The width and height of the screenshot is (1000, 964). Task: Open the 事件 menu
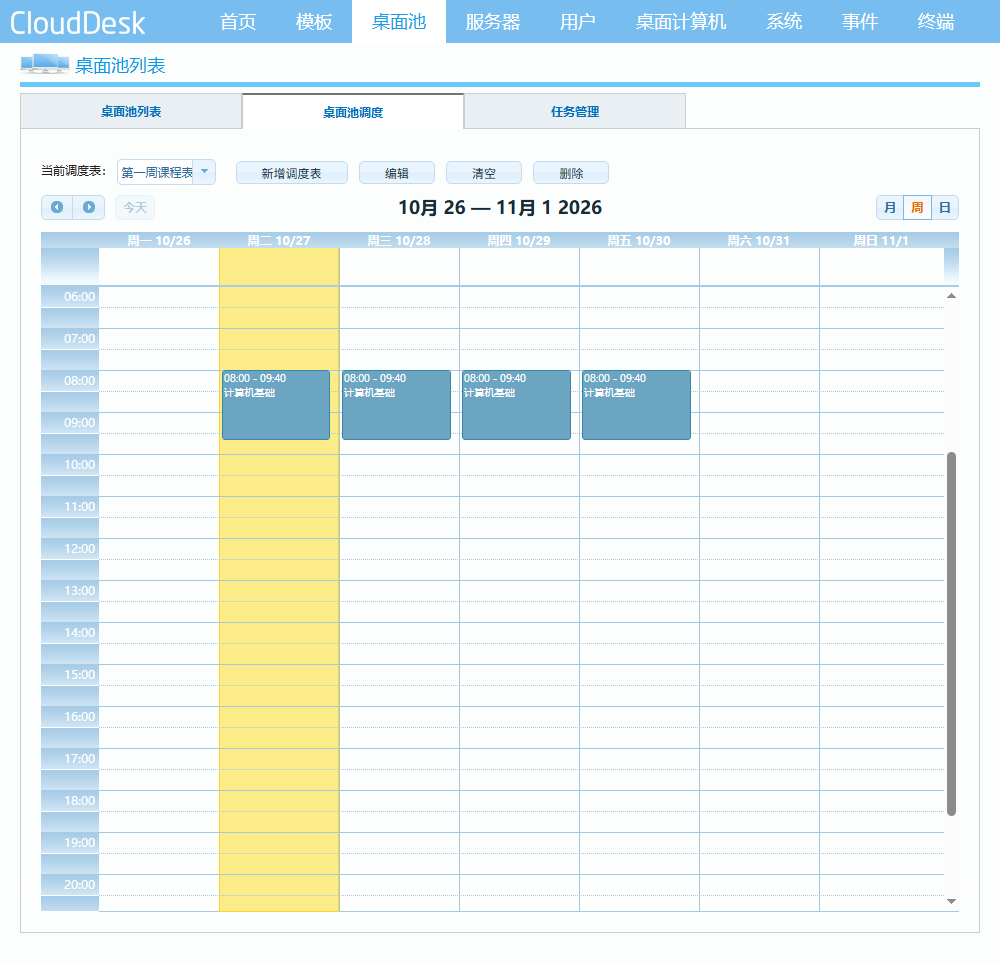pyautogui.click(x=860, y=22)
